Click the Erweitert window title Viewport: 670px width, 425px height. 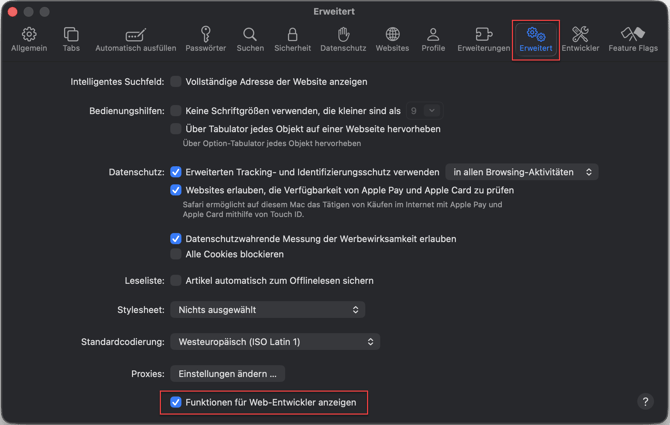click(x=334, y=12)
